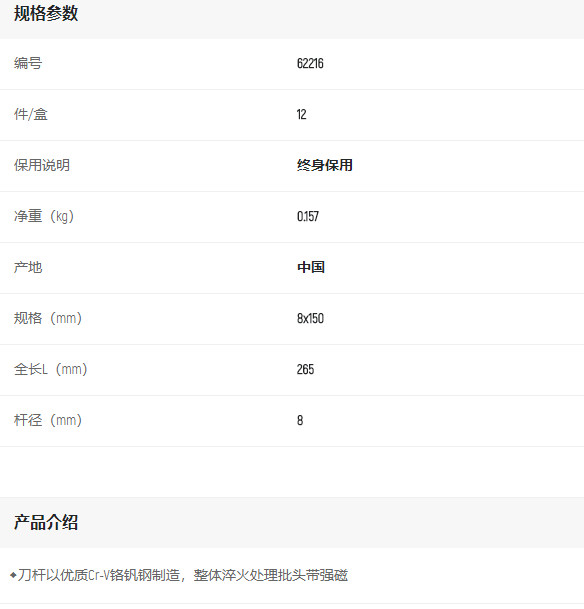Click the 中国 origin value
This screenshot has height=609, width=584.
coord(311,267)
